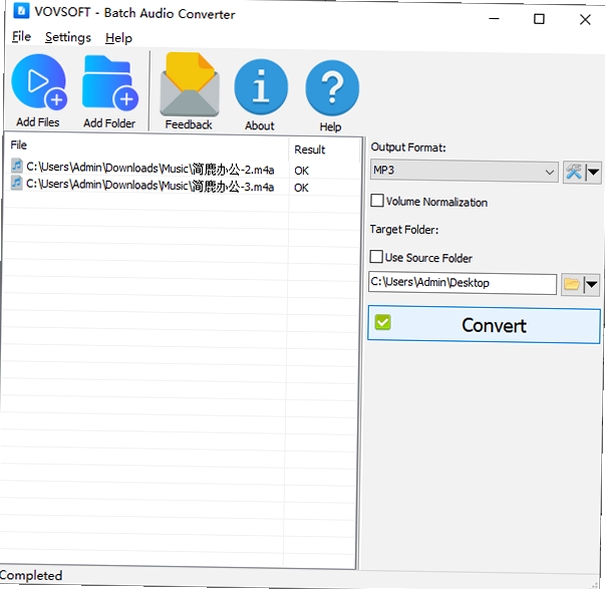The image size is (605, 589).
Task: Minimize the Batch Audio Converter window
Action: [x=494, y=18]
